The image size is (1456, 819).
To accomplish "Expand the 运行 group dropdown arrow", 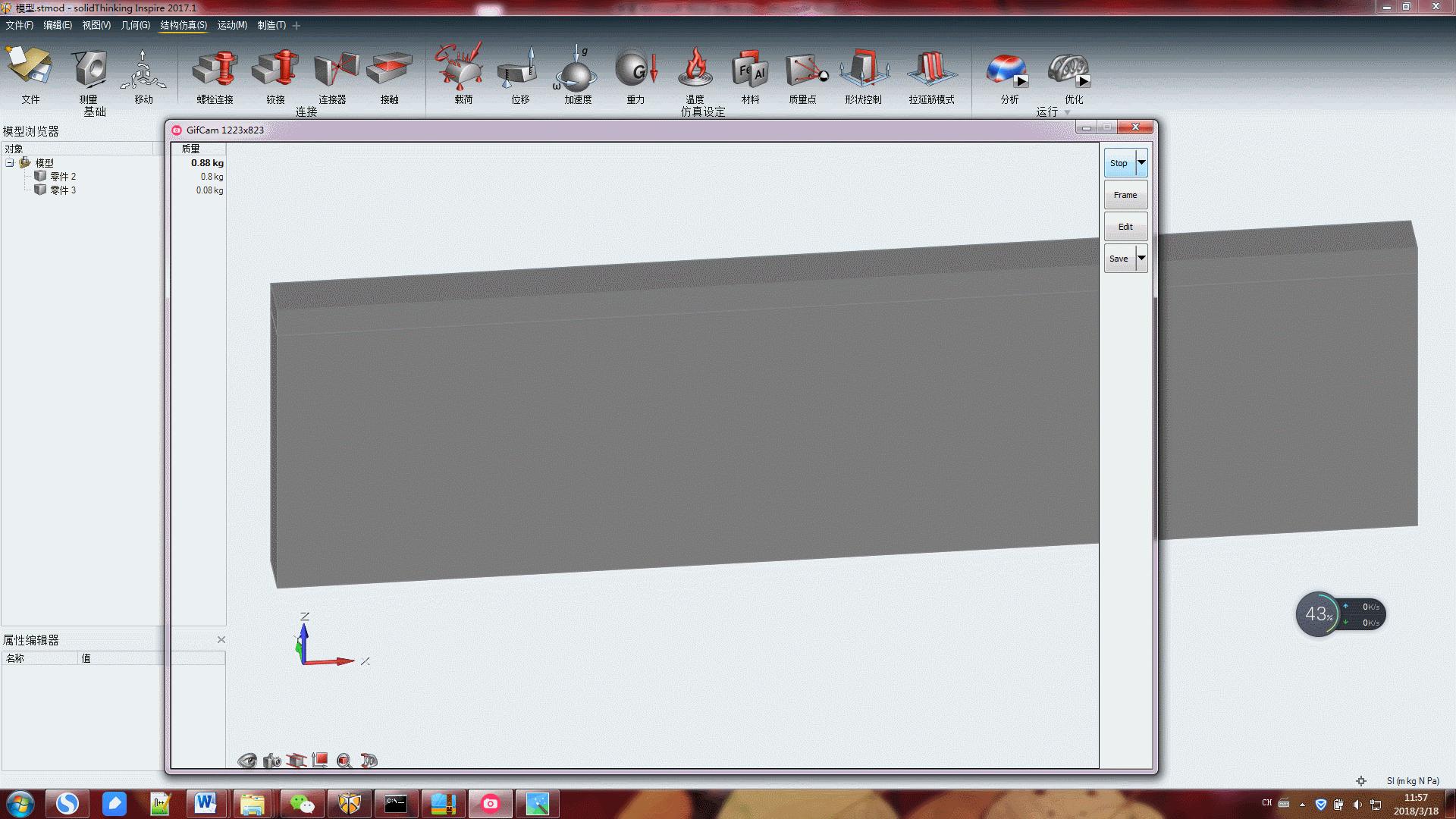I will 1067,112.
